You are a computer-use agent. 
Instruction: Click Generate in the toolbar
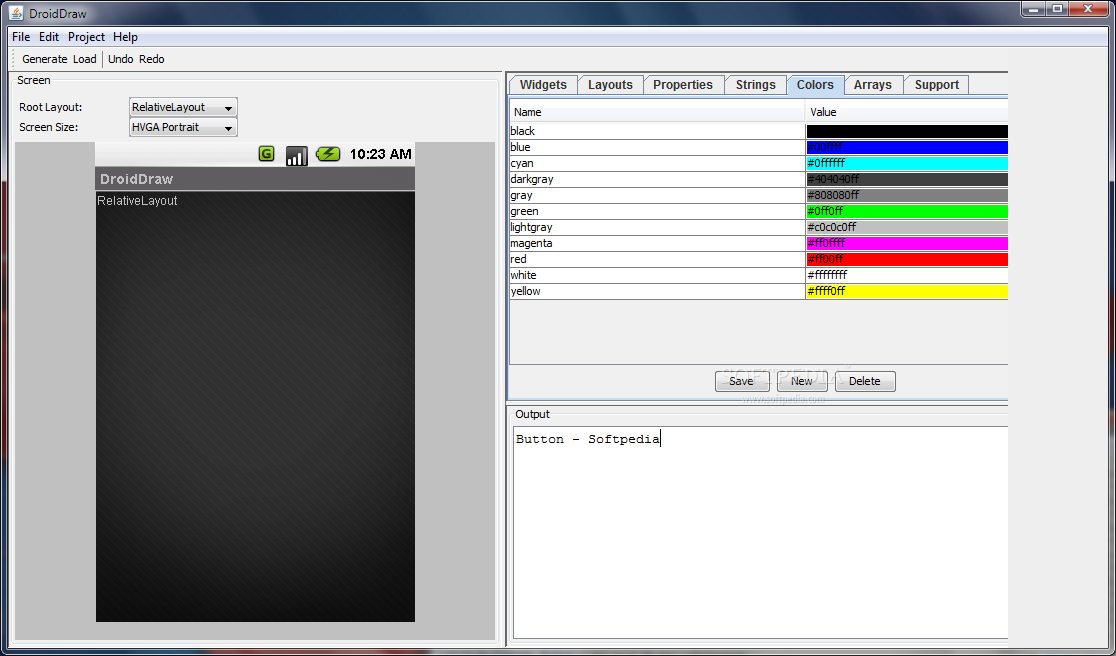pos(45,59)
